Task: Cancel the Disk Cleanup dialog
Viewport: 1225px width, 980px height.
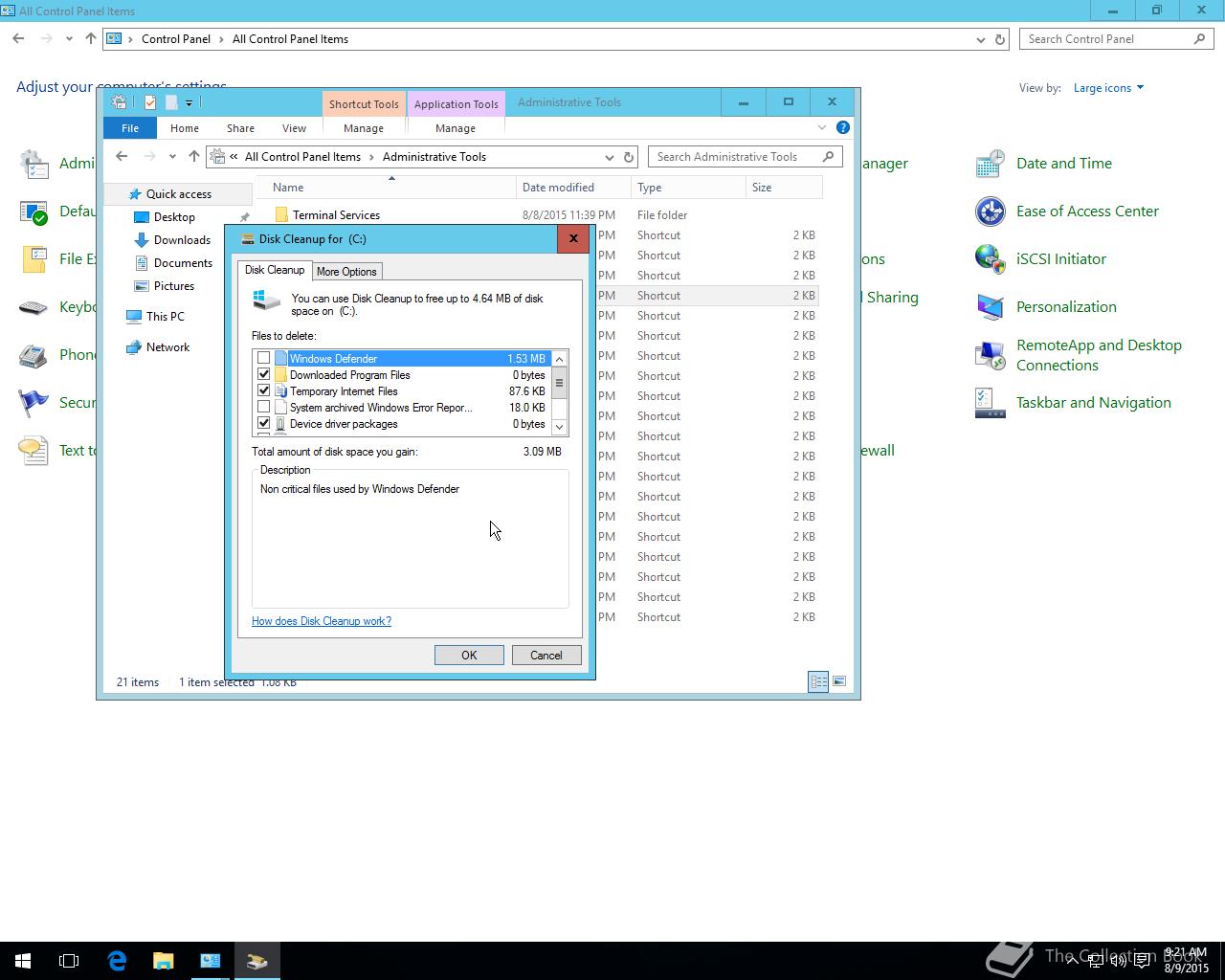Action: tap(546, 656)
